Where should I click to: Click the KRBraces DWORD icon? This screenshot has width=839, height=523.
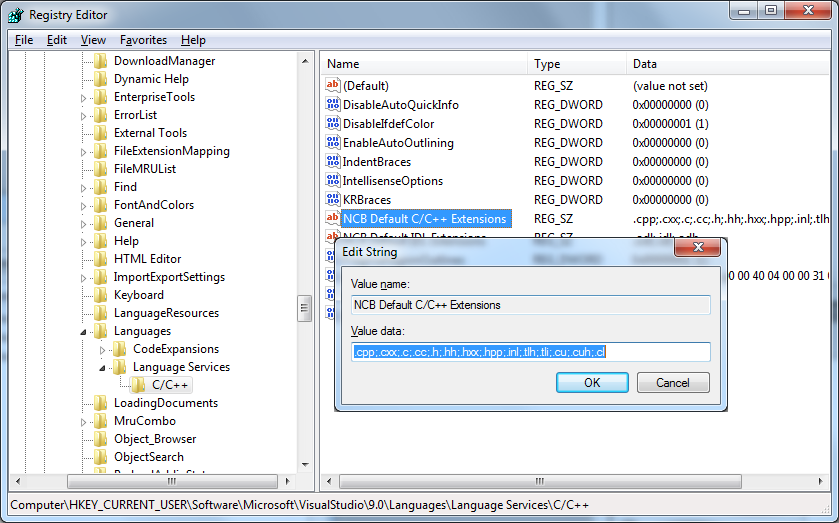(x=332, y=199)
